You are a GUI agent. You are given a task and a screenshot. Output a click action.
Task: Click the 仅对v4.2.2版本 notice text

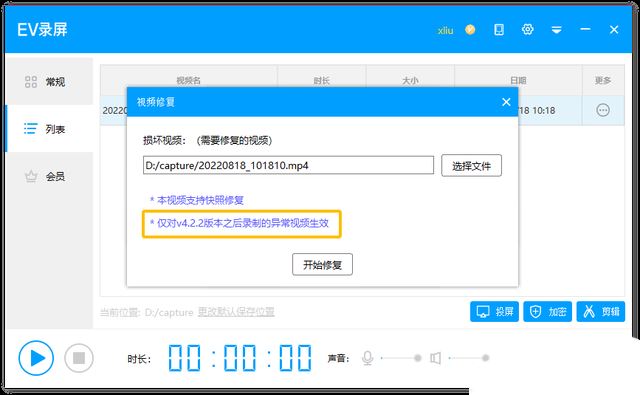[239, 223]
